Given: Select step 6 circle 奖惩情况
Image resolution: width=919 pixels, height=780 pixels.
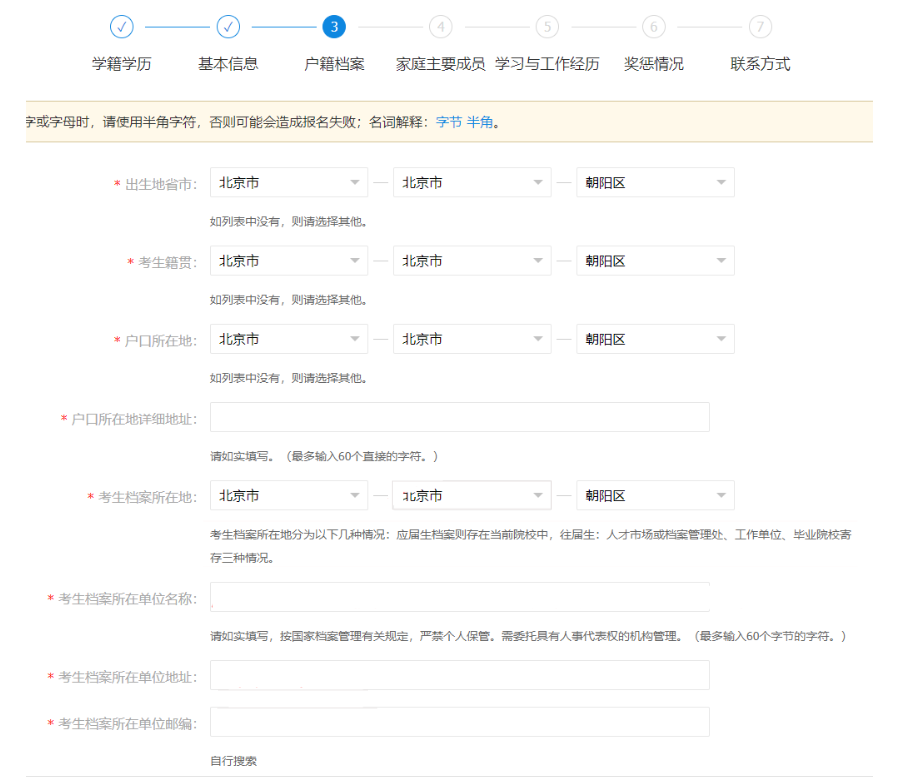Looking at the screenshot, I should (653, 27).
